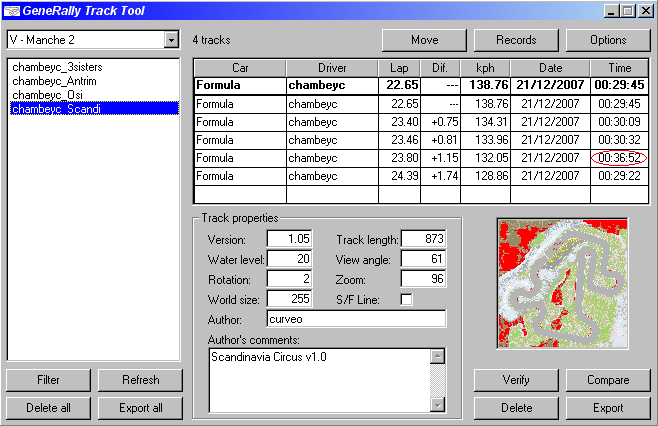Click the kph column header
658x426 pixels.
point(485,68)
